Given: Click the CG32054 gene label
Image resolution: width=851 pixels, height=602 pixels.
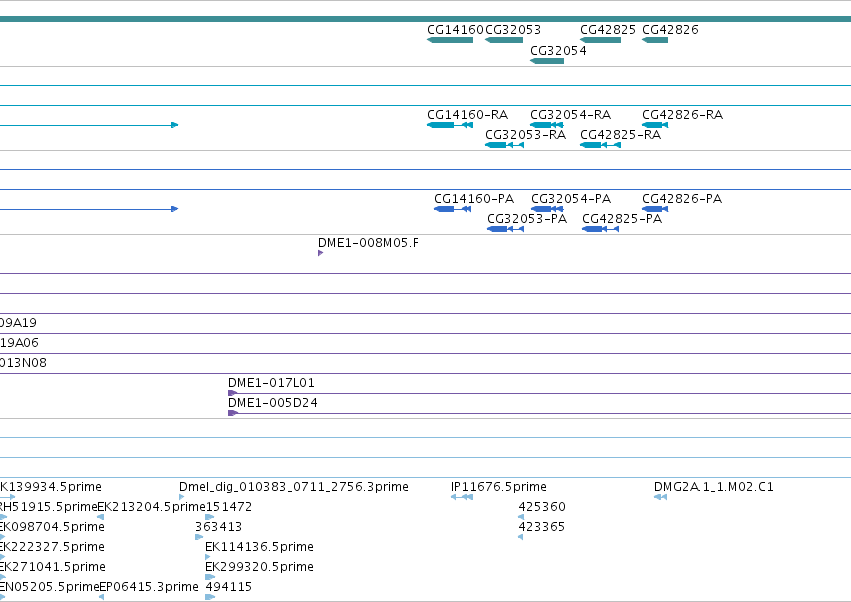Looking at the screenshot, I should coord(558,50).
